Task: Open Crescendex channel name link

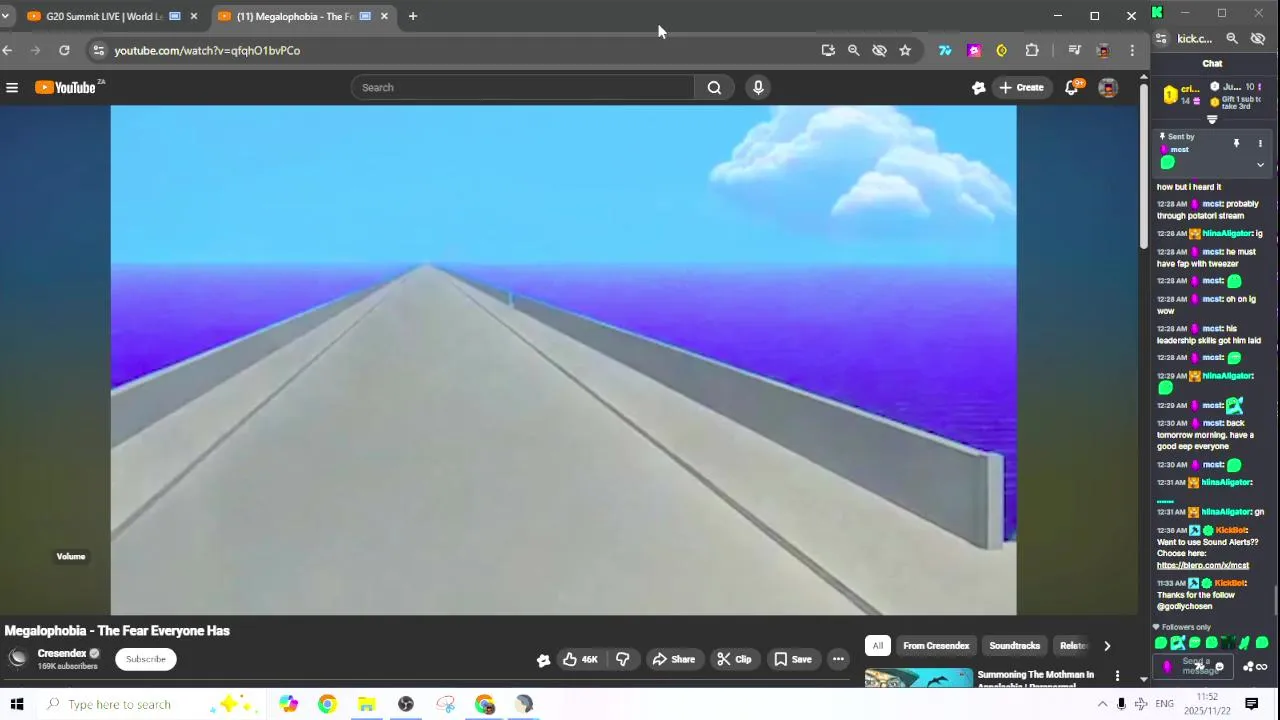Action: click(62, 653)
